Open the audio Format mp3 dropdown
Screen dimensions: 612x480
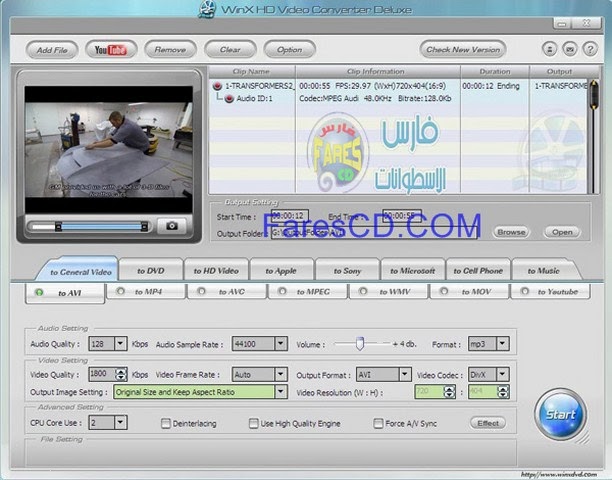(x=503, y=344)
